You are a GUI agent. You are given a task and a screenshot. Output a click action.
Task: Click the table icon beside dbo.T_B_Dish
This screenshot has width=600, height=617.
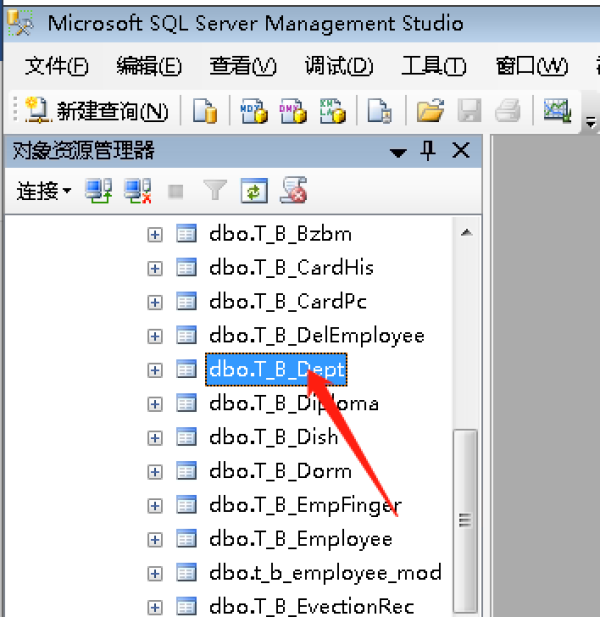pos(186,438)
